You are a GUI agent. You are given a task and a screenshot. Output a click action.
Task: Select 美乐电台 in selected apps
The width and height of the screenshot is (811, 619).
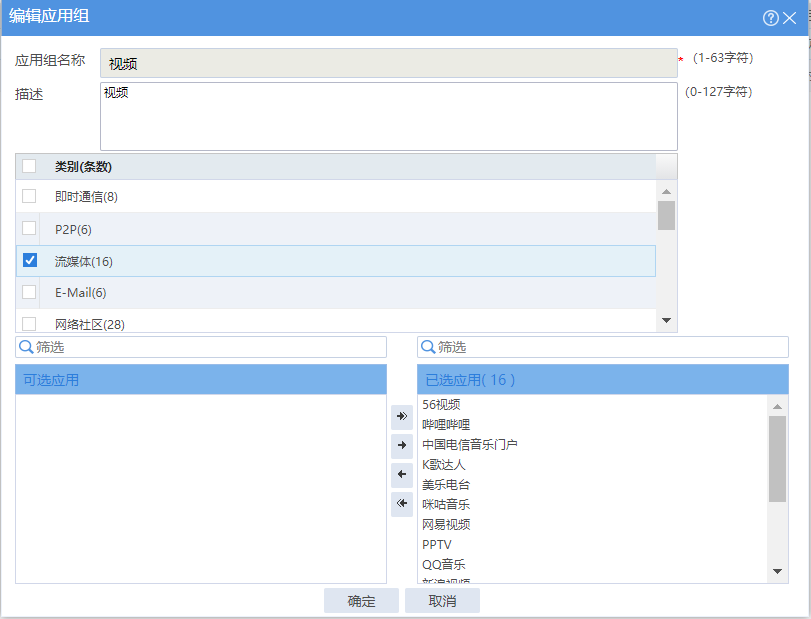(x=446, y=485)
